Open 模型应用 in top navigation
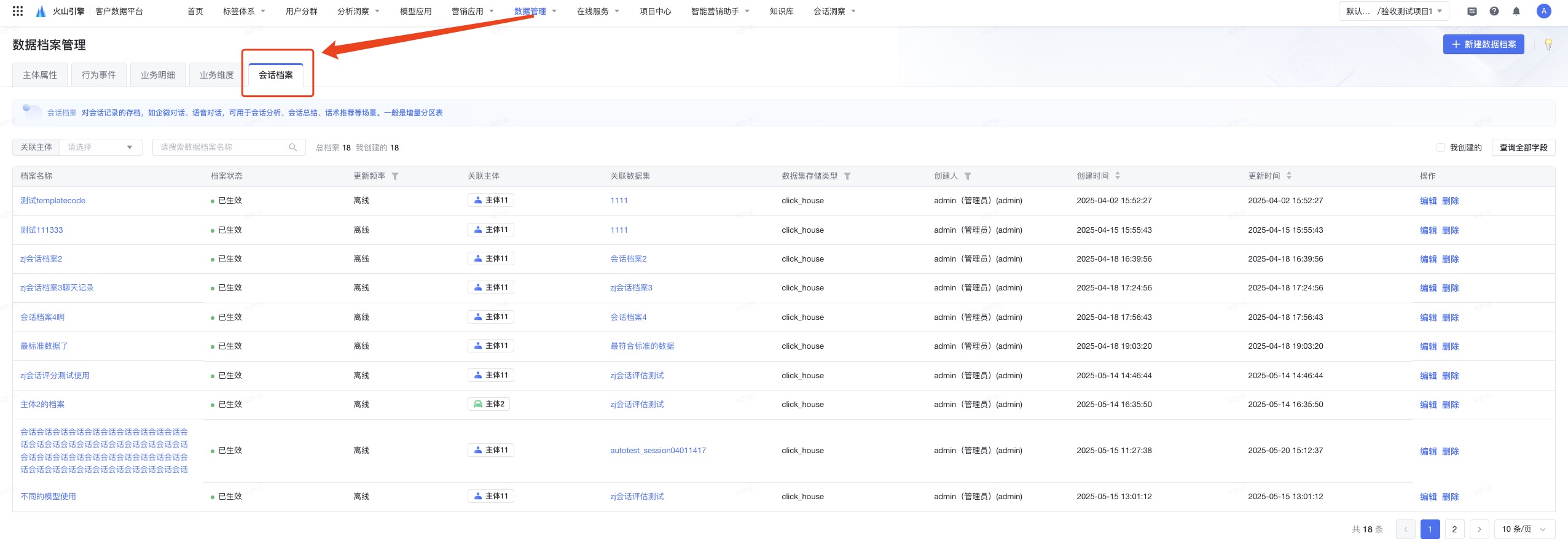This screenshot has width=1568, height=544. point(415,11)
